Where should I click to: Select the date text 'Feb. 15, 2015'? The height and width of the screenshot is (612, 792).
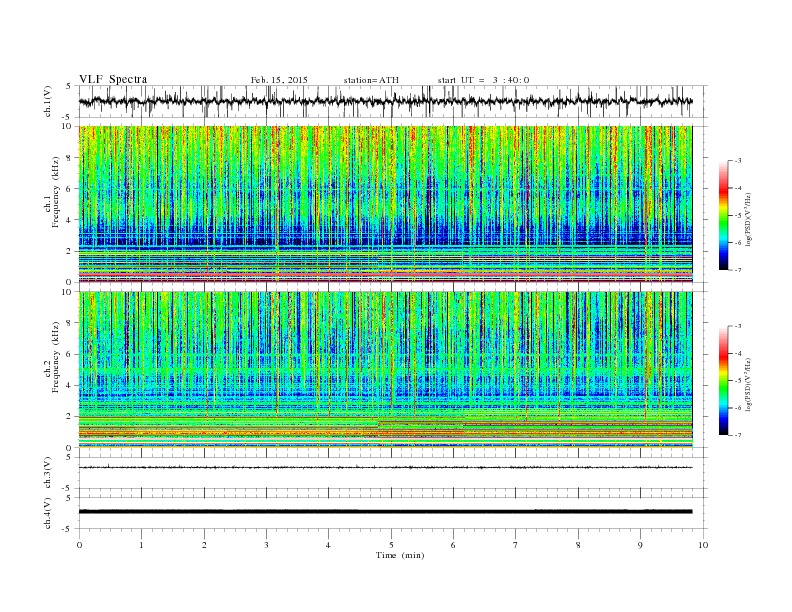pos(279,80)
